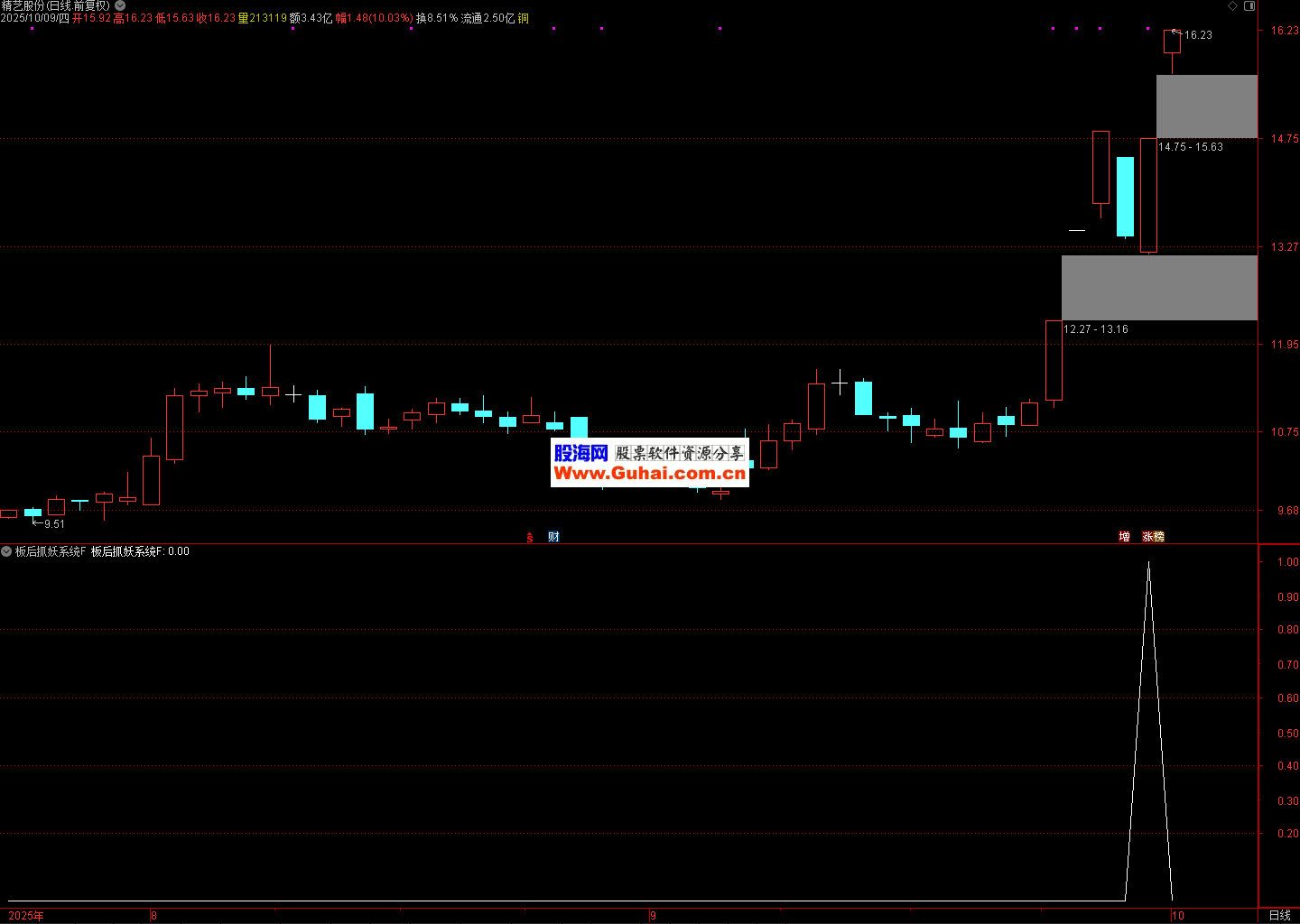Click the 9.51 low price arrow label
This screenshot has width=1300, height=924.
click(53, 524)
